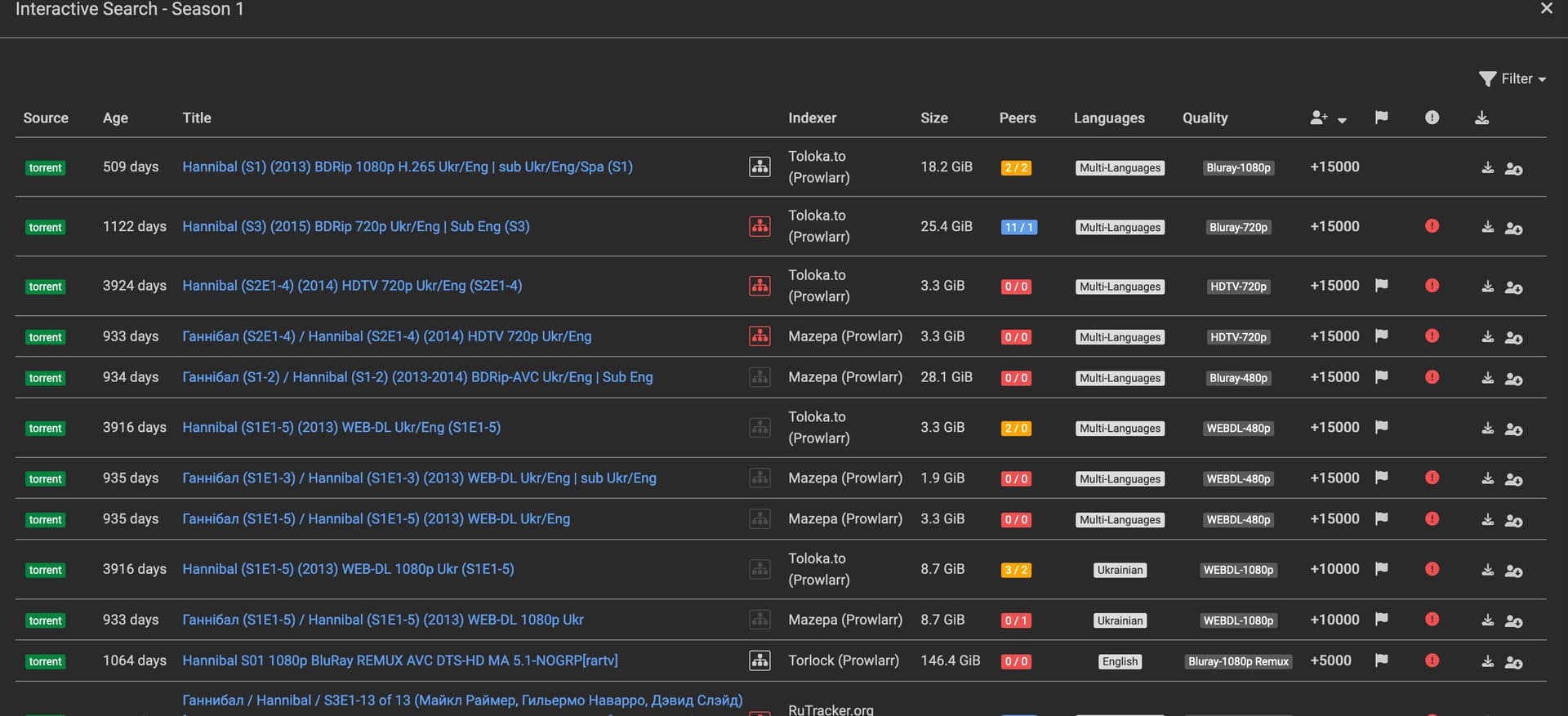Click rejection warning icon on the 1122 days row
The image size is (1568, 716).
(1432, 226)
